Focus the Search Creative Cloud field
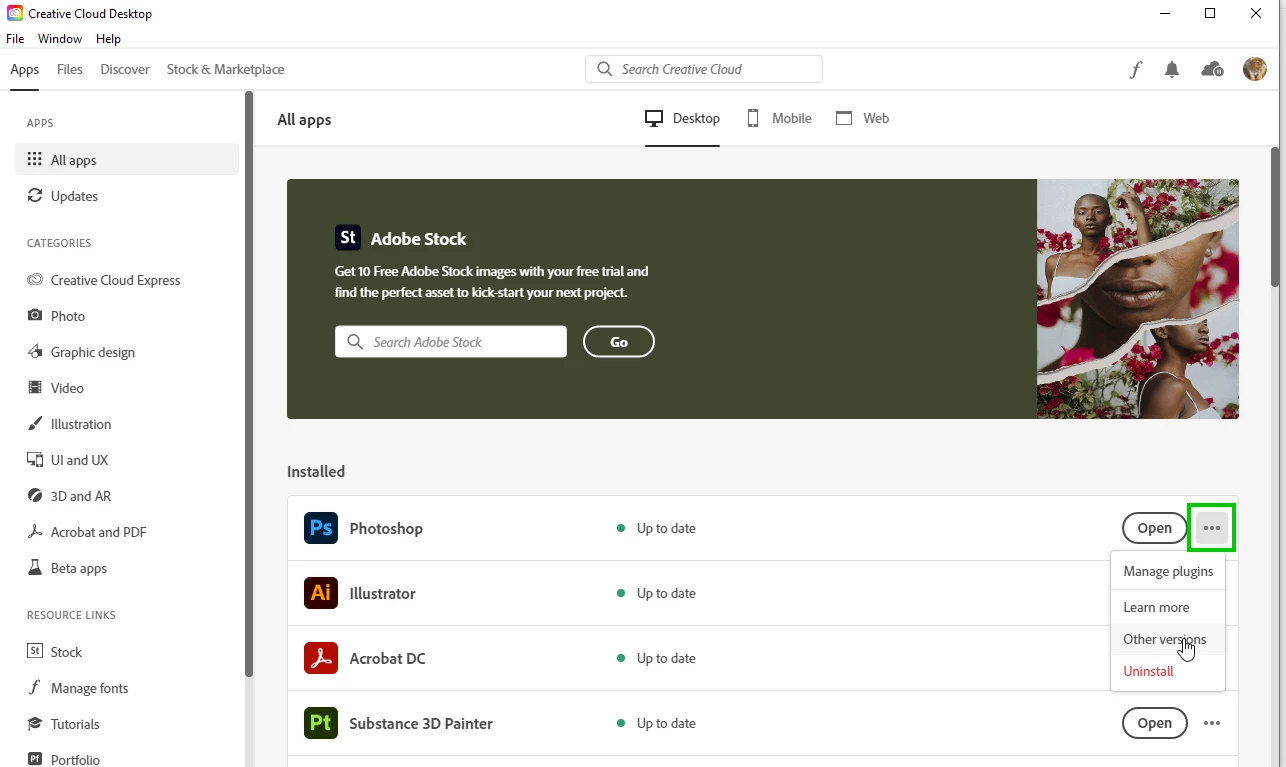This screenshot has width=1286, height=767. [x=704, y=69]
